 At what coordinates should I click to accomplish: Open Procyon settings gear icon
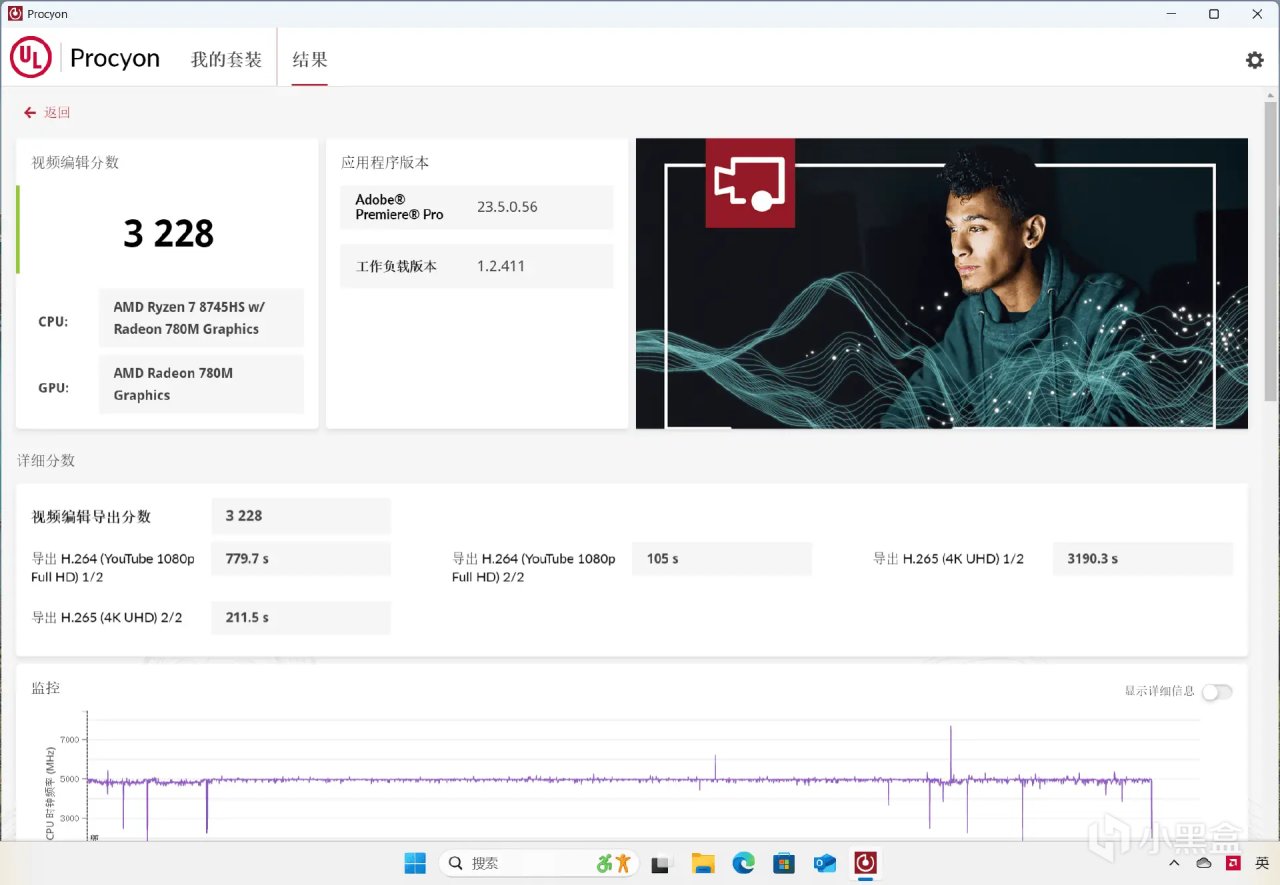(x=1254, y=60)
